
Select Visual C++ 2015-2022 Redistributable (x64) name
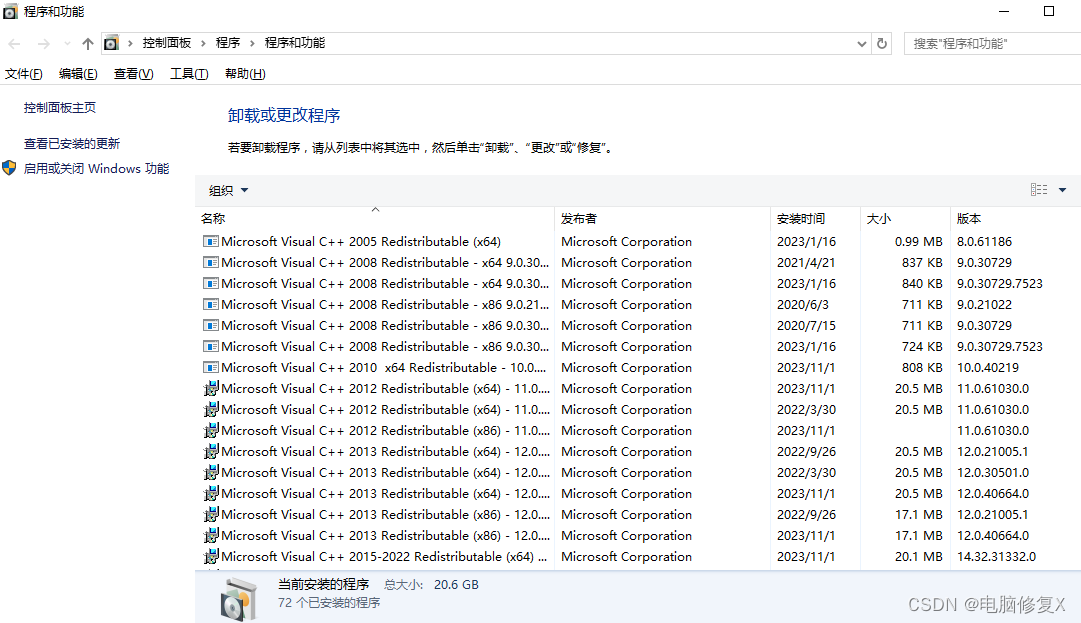pyautogui.click(x=384, y=557)
